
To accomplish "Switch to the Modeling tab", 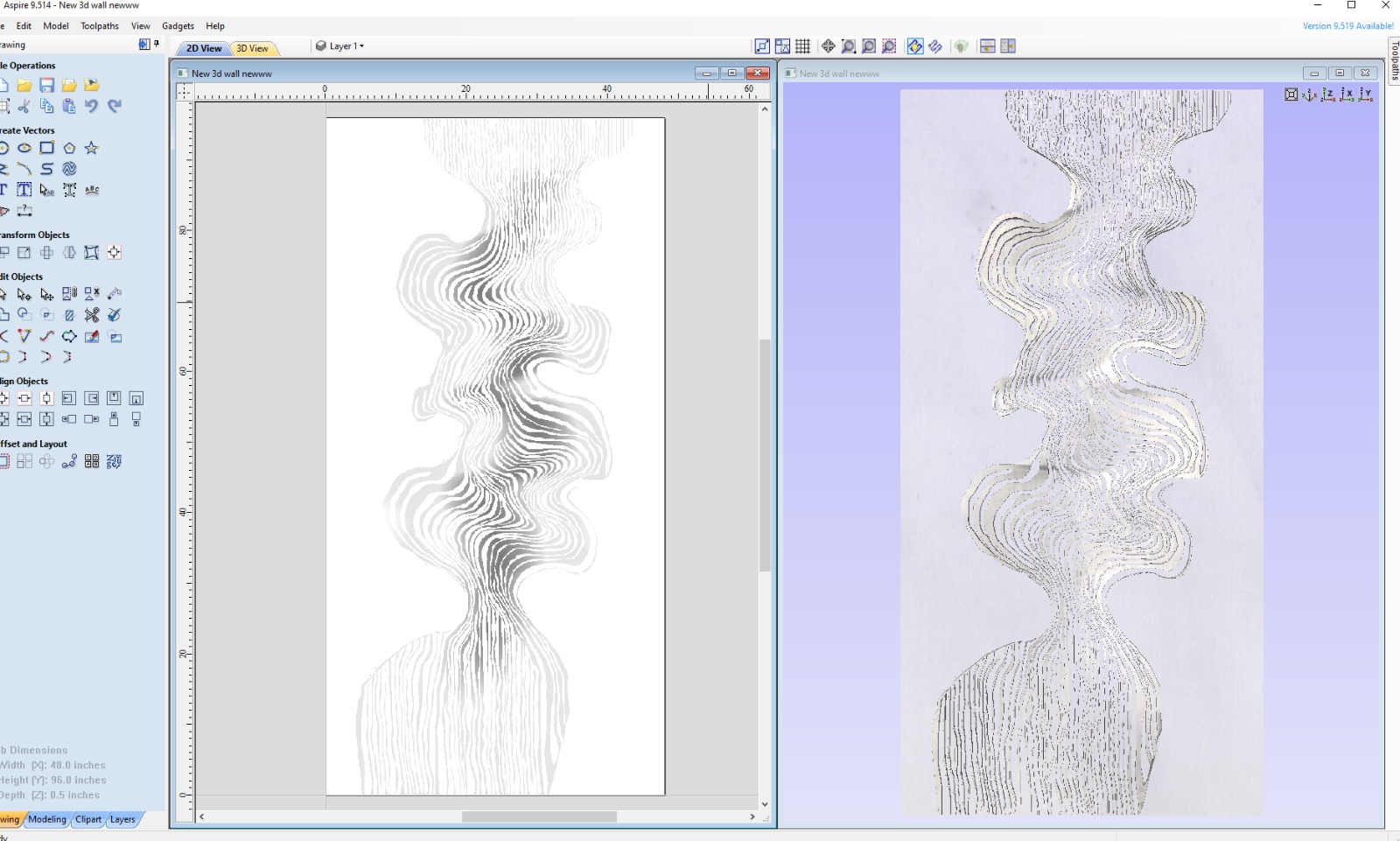I will coord(47,820).
